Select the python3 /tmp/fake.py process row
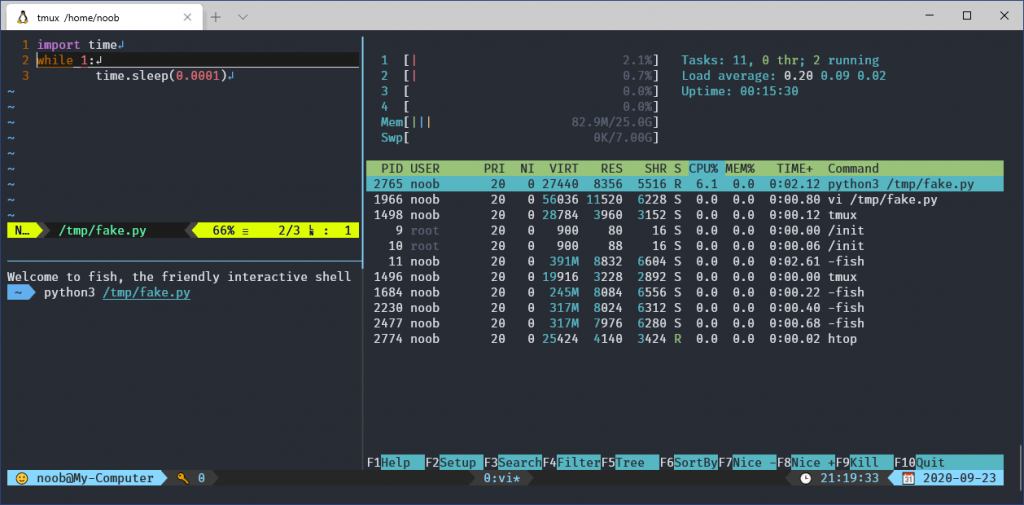The image size is (1024, 505). pos(684,184)
